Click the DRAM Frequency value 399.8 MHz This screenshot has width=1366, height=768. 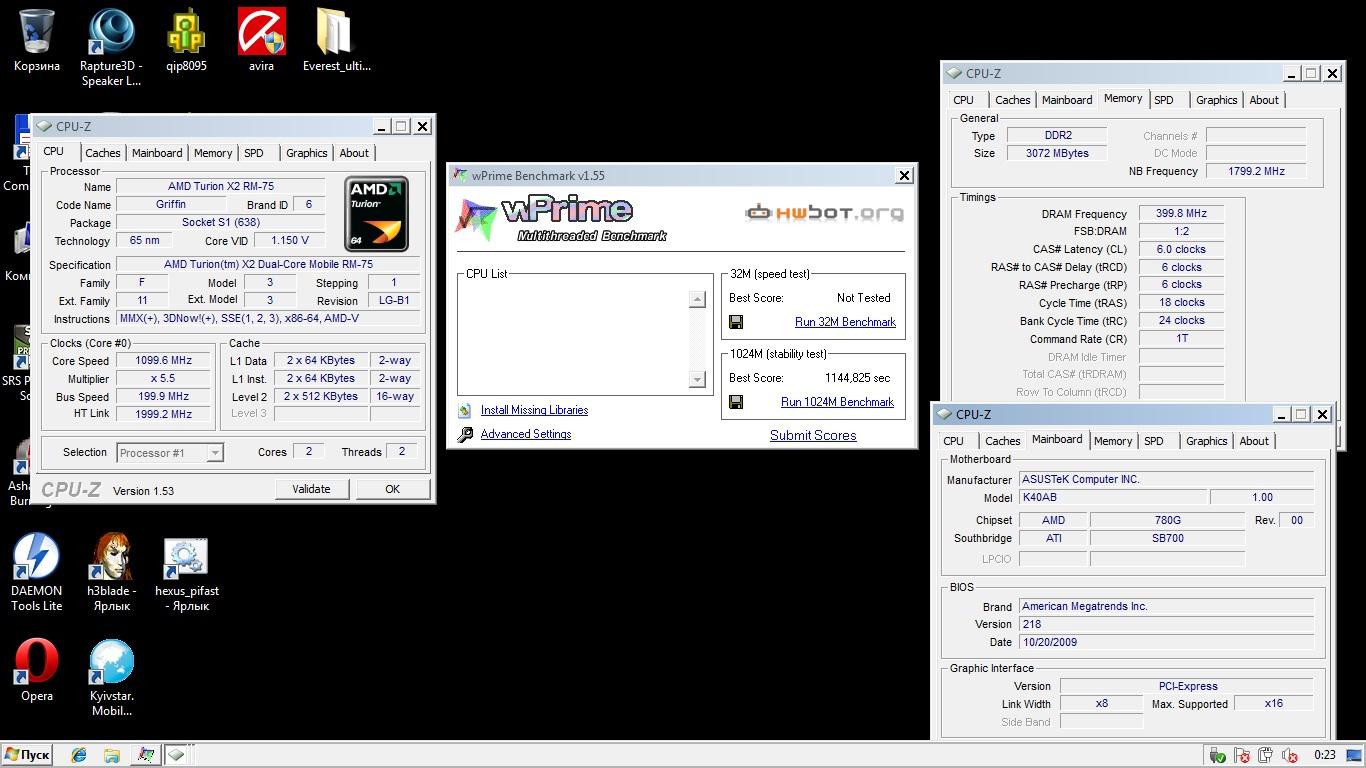click(1182, 214)
